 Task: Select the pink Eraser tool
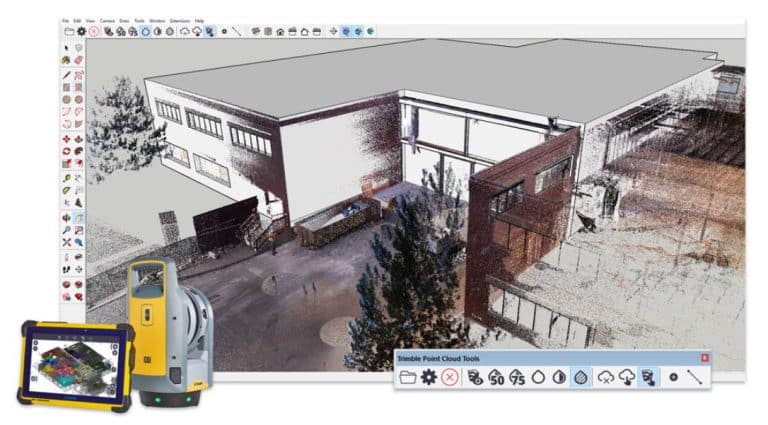pyautogui.click(x=79, y=60)
